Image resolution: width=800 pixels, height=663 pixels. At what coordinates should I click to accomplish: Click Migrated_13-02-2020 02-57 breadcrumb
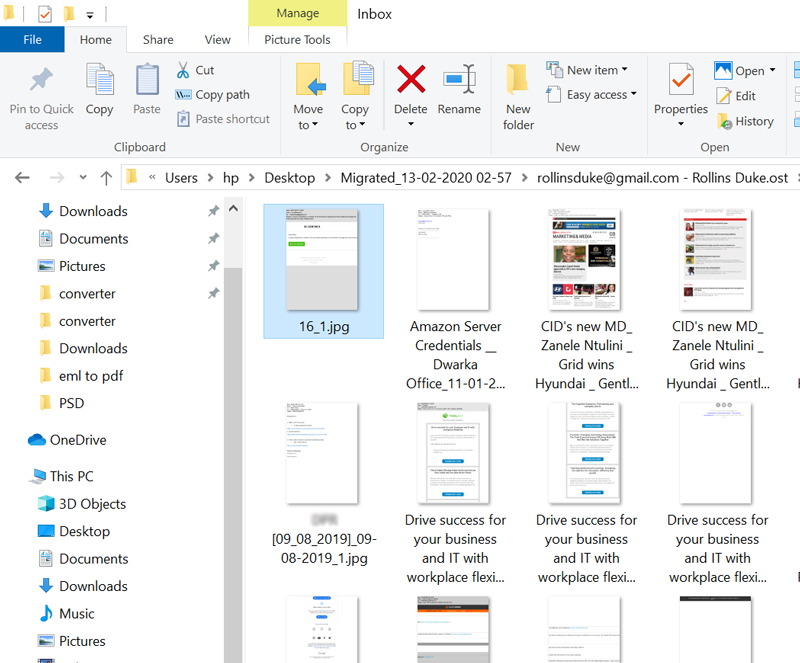[x=426, y=178]
